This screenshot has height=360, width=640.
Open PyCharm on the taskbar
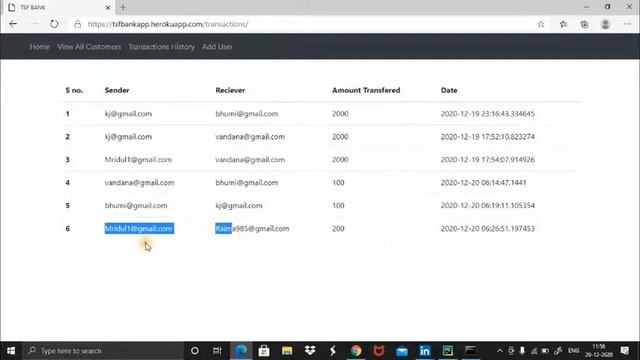click(448, 351)
